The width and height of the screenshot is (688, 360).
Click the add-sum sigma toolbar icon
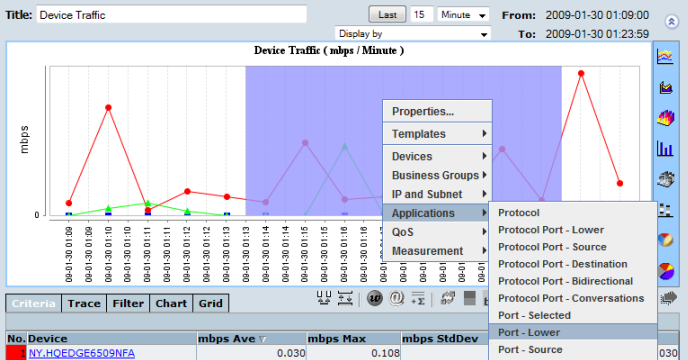418,299
